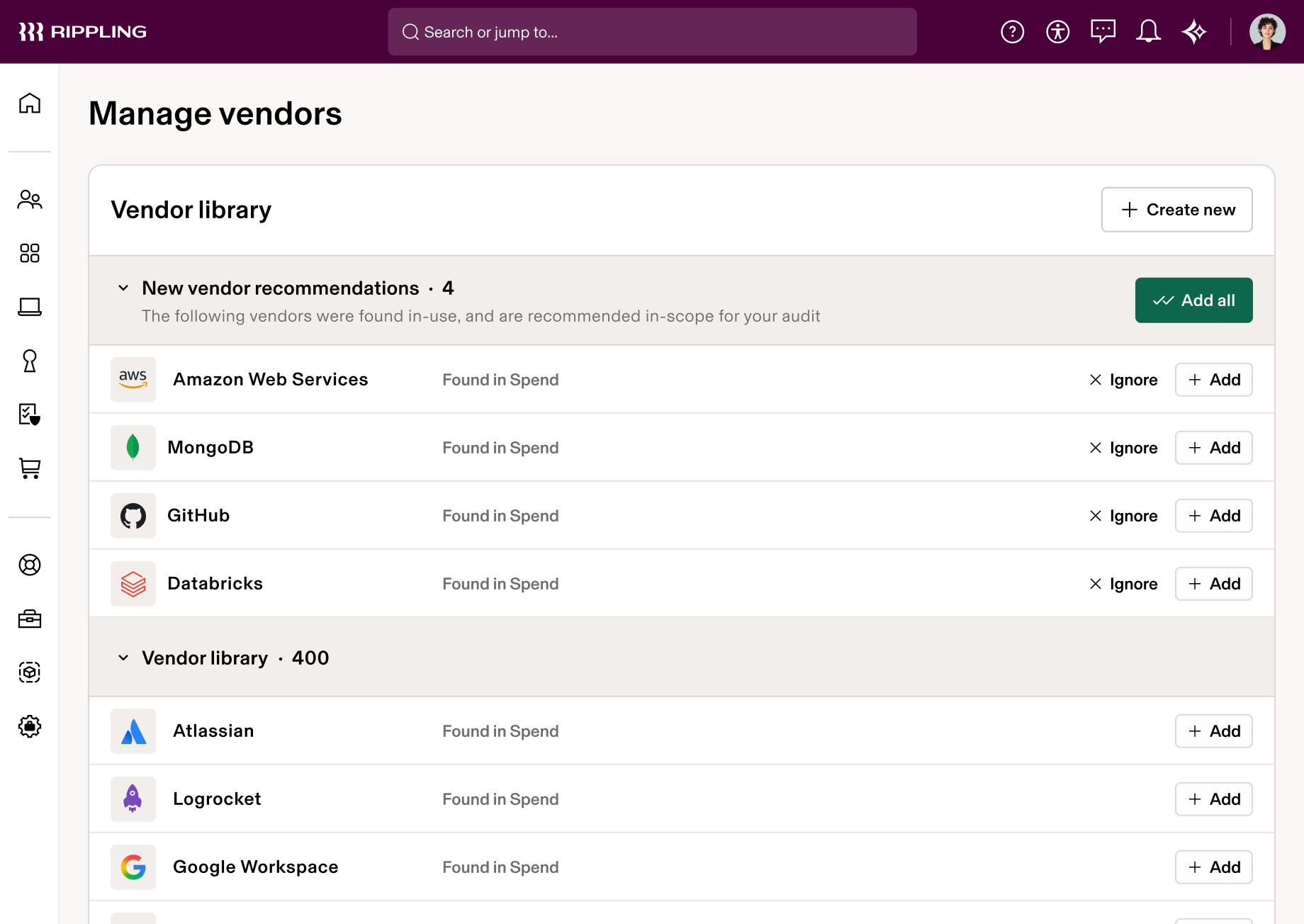Click the accessibility icon in top bar
This screenshot has height=924, width=1304.
pyautogui.click(x=1057, y=31)
